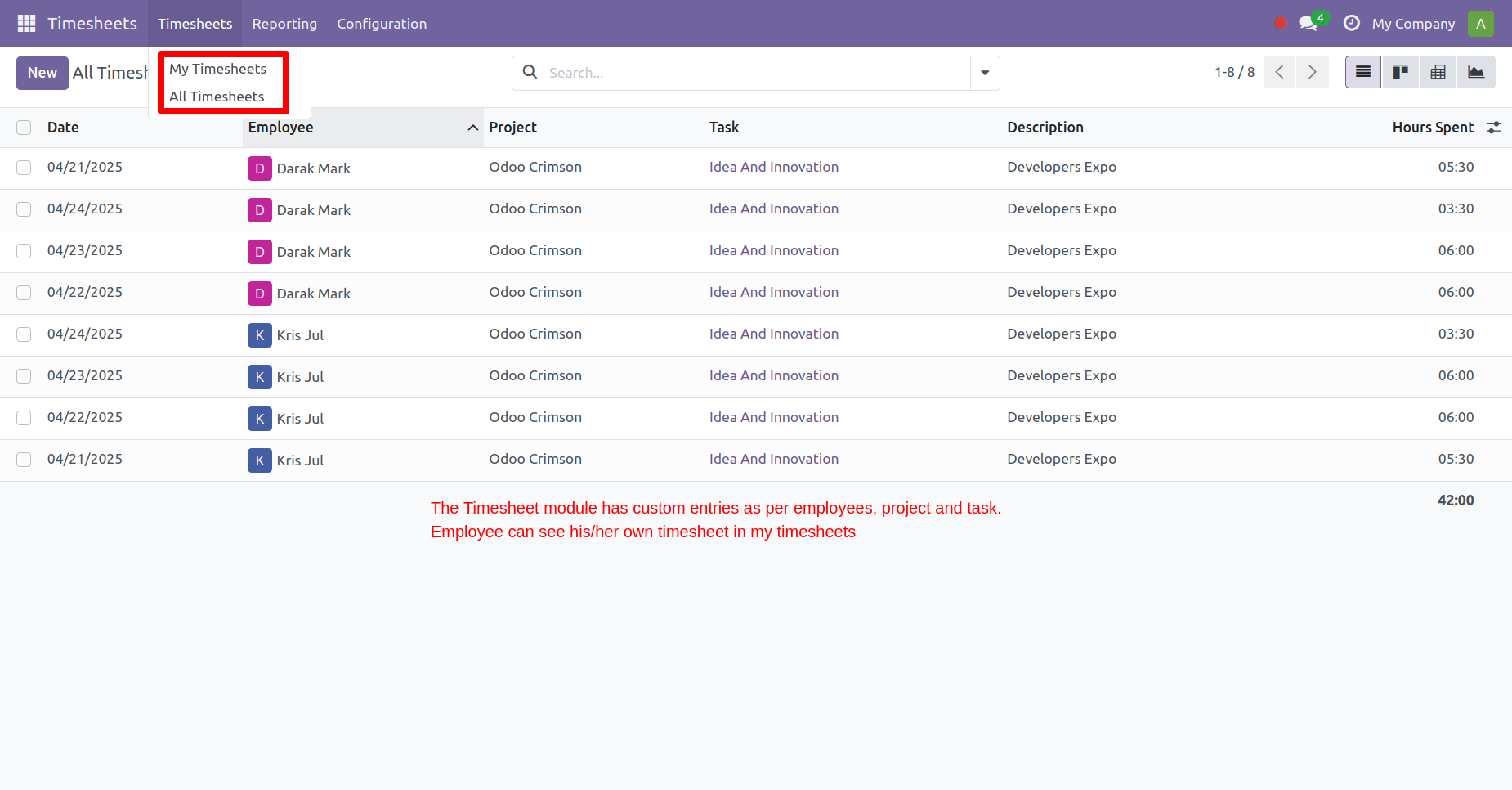Switch to the Kanban view
This screenshot has height=790, width=1512.
click(x=1400, y=72)
